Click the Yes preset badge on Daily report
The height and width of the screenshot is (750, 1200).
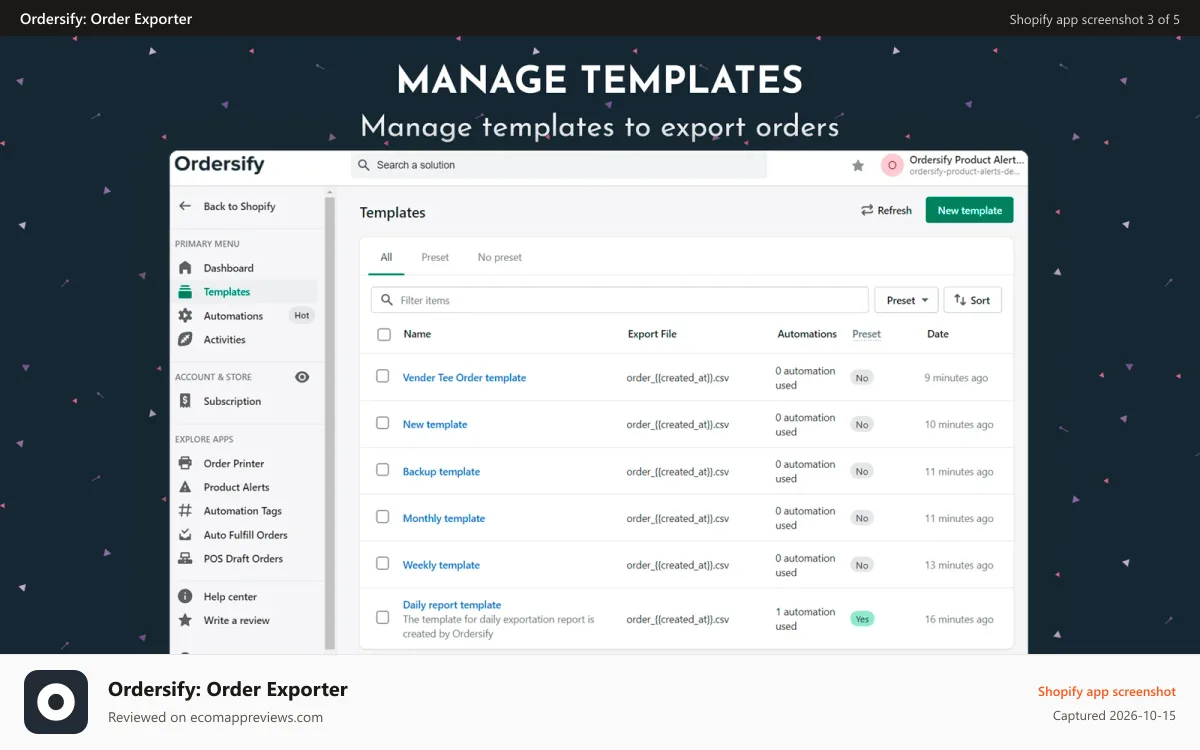(x=862, y=619)
